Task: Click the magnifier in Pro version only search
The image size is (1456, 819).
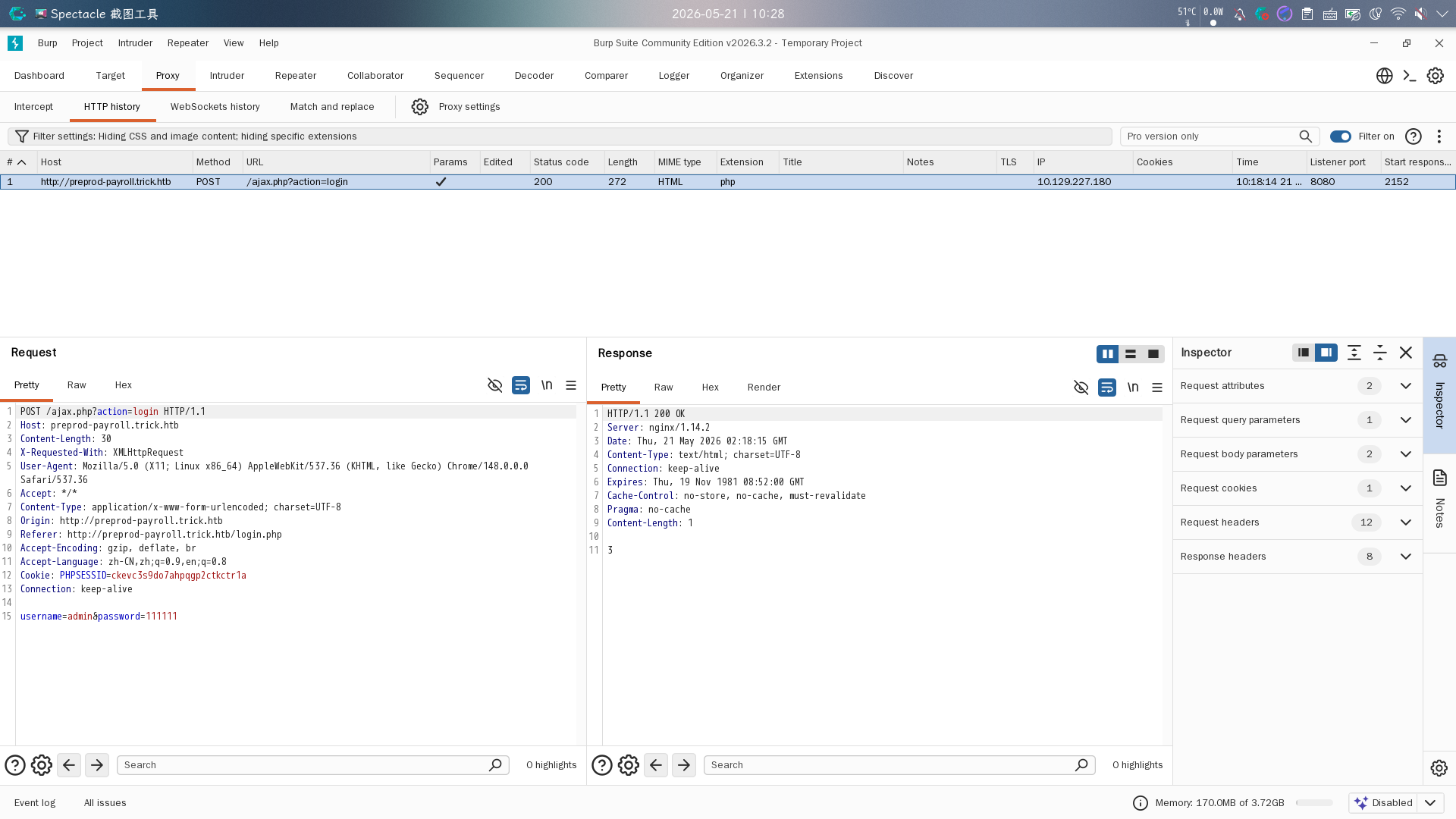Action: coord(1305,136)
